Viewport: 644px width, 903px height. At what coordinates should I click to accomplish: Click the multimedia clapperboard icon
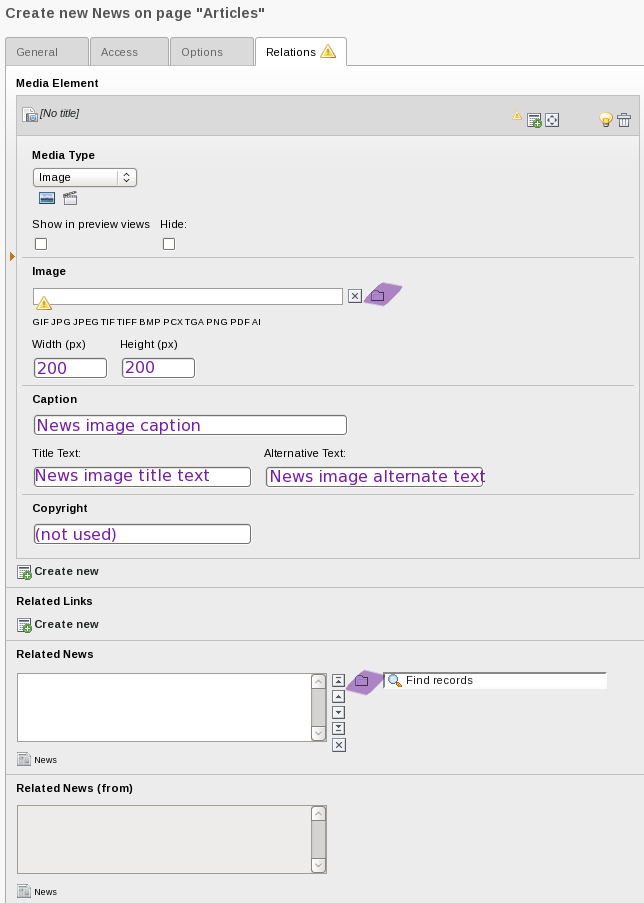pos(70,198)
